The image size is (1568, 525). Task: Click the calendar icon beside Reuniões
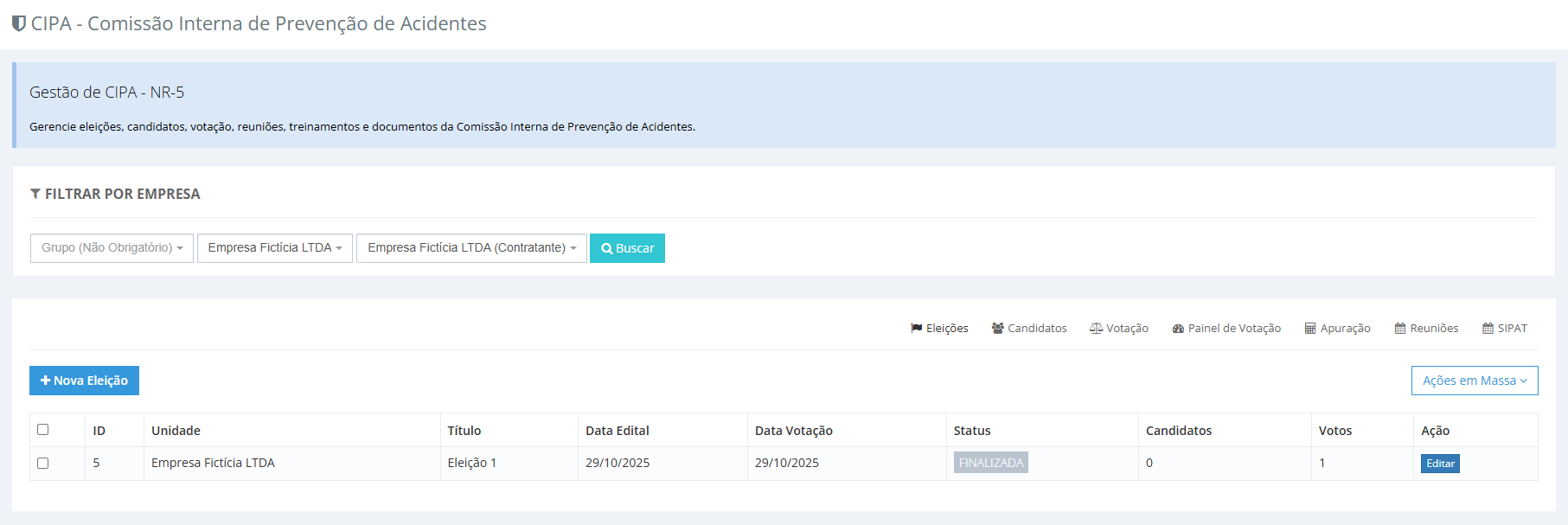pyautogui.click(x=1399, y=329)
